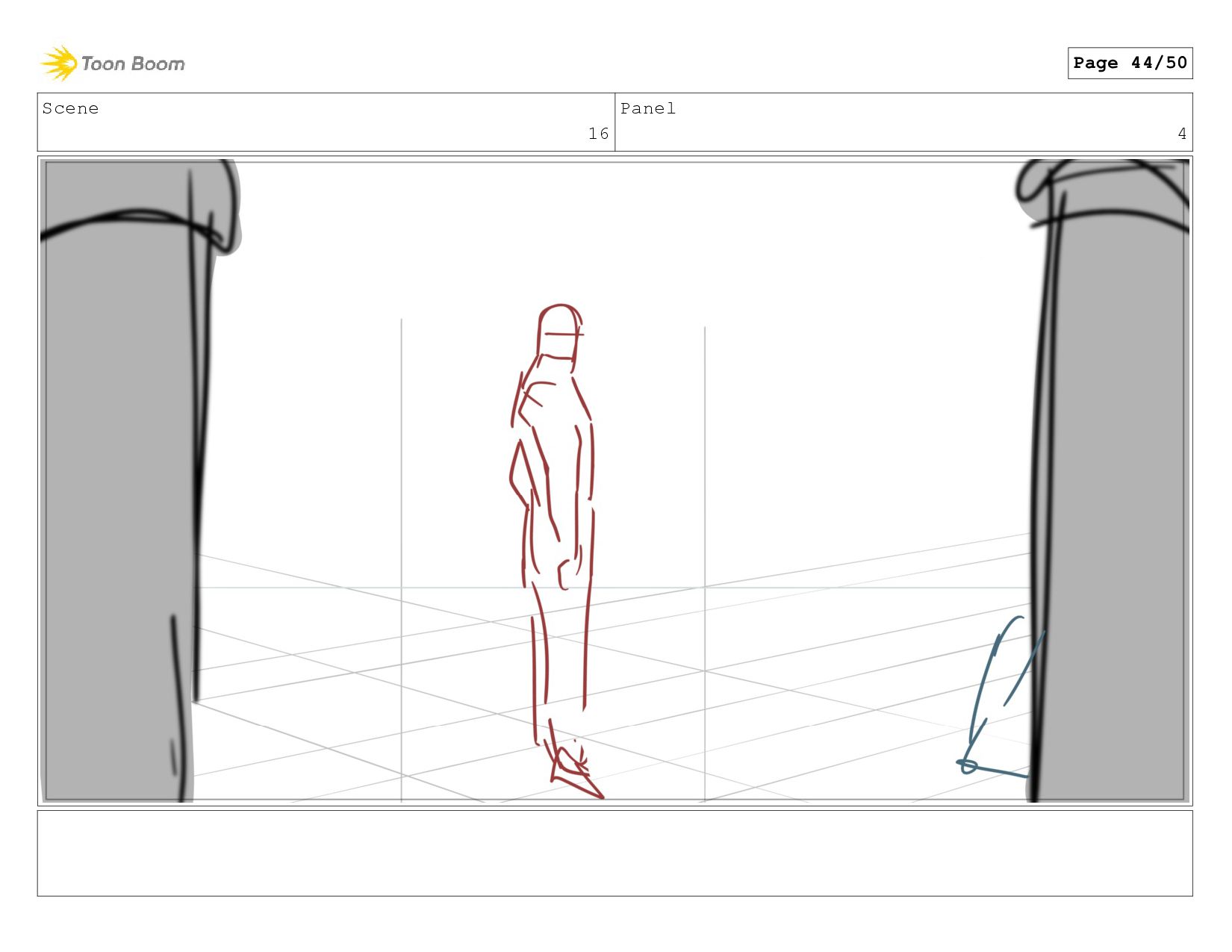
Task: Click the scene number 16
Action: point(598,134)
